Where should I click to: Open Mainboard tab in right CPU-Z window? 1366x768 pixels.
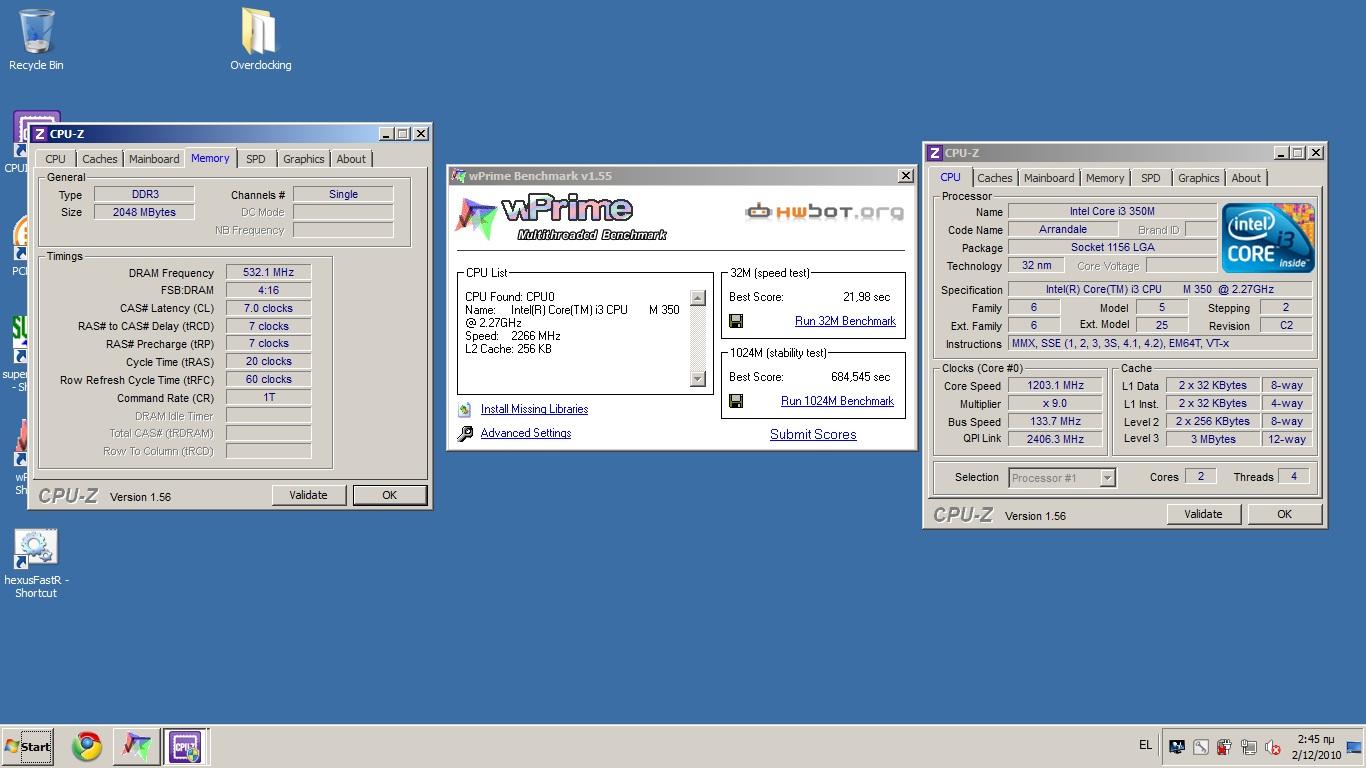pyautogui.click(x=1049, y=178)
